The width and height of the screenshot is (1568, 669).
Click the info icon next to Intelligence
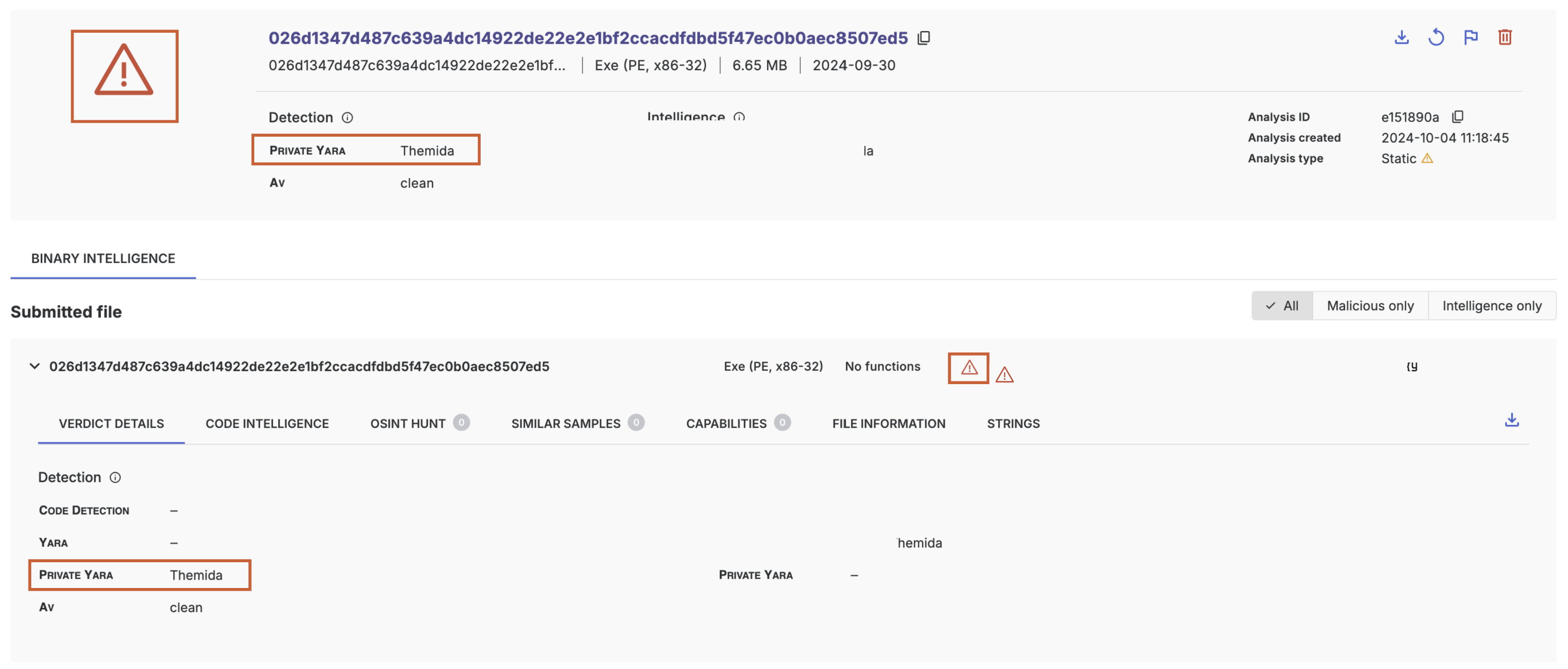(x=739, y=116)
